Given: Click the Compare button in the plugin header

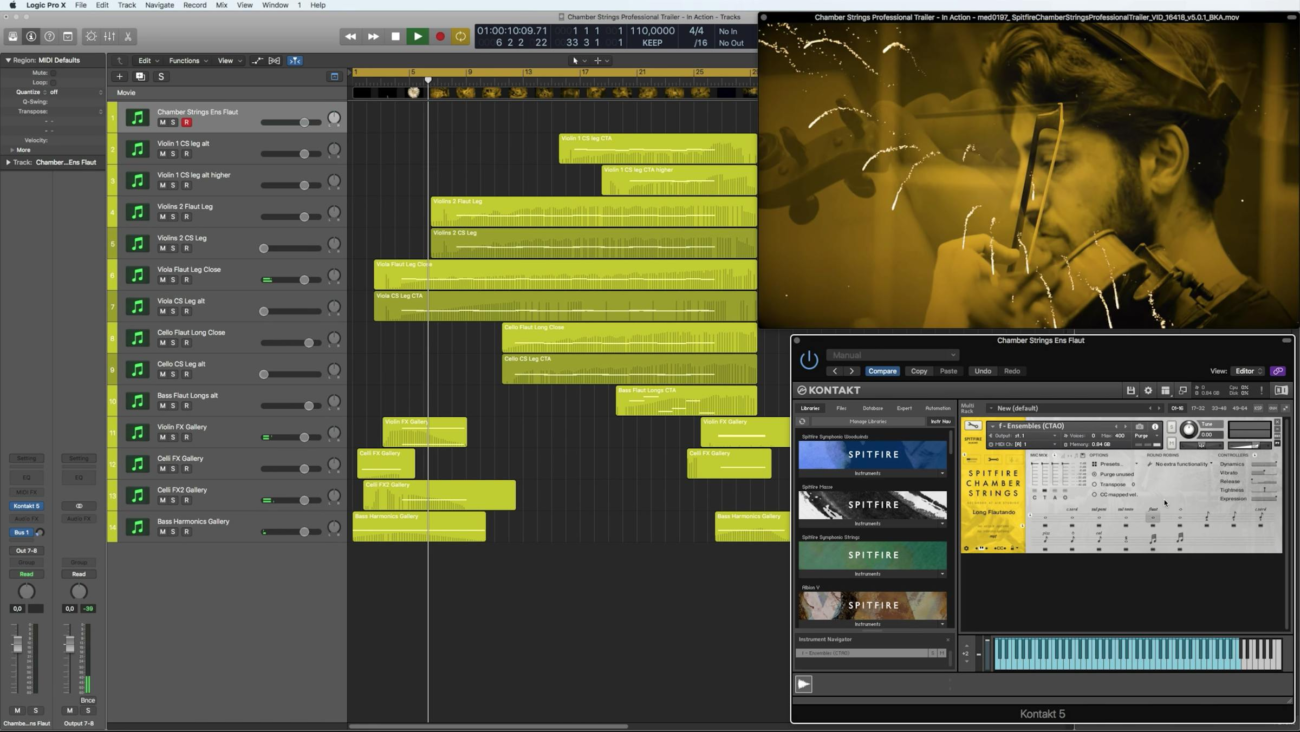Looking at the screenshot, I should pos(882,371).
